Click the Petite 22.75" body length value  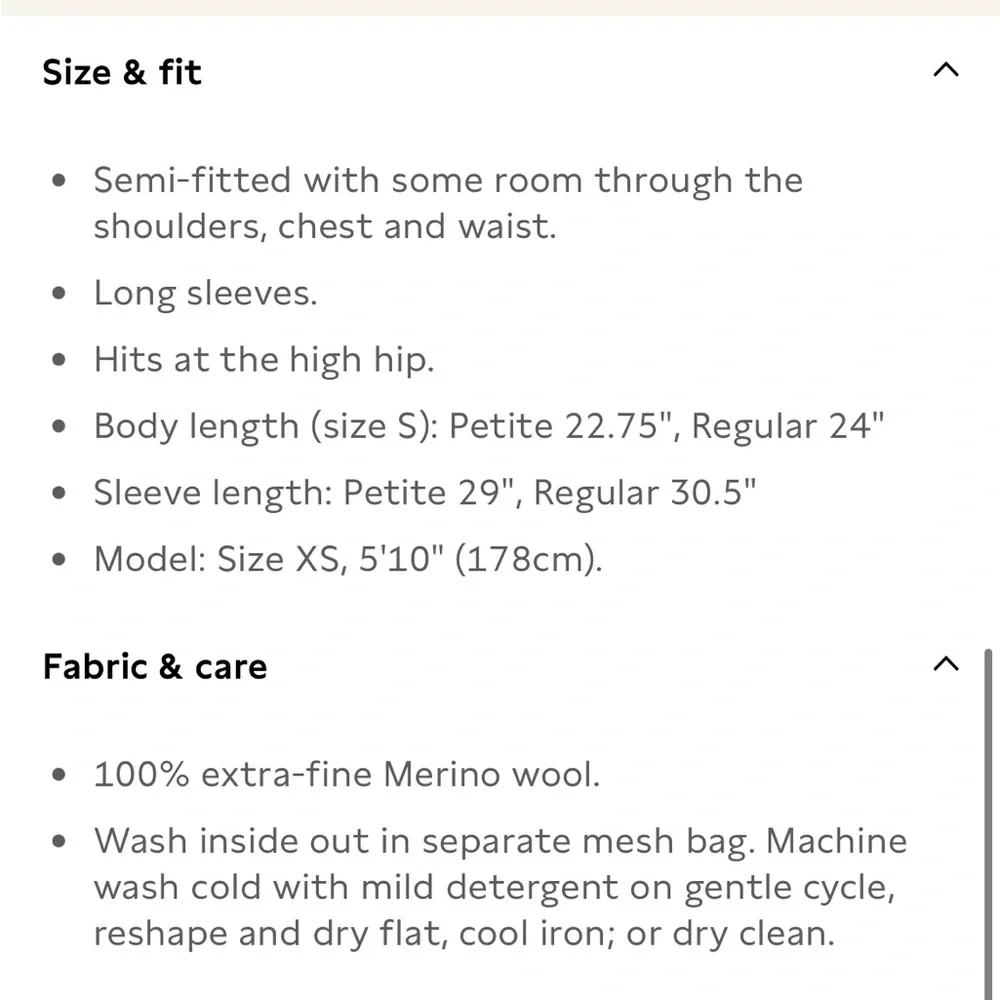[563, 426]
